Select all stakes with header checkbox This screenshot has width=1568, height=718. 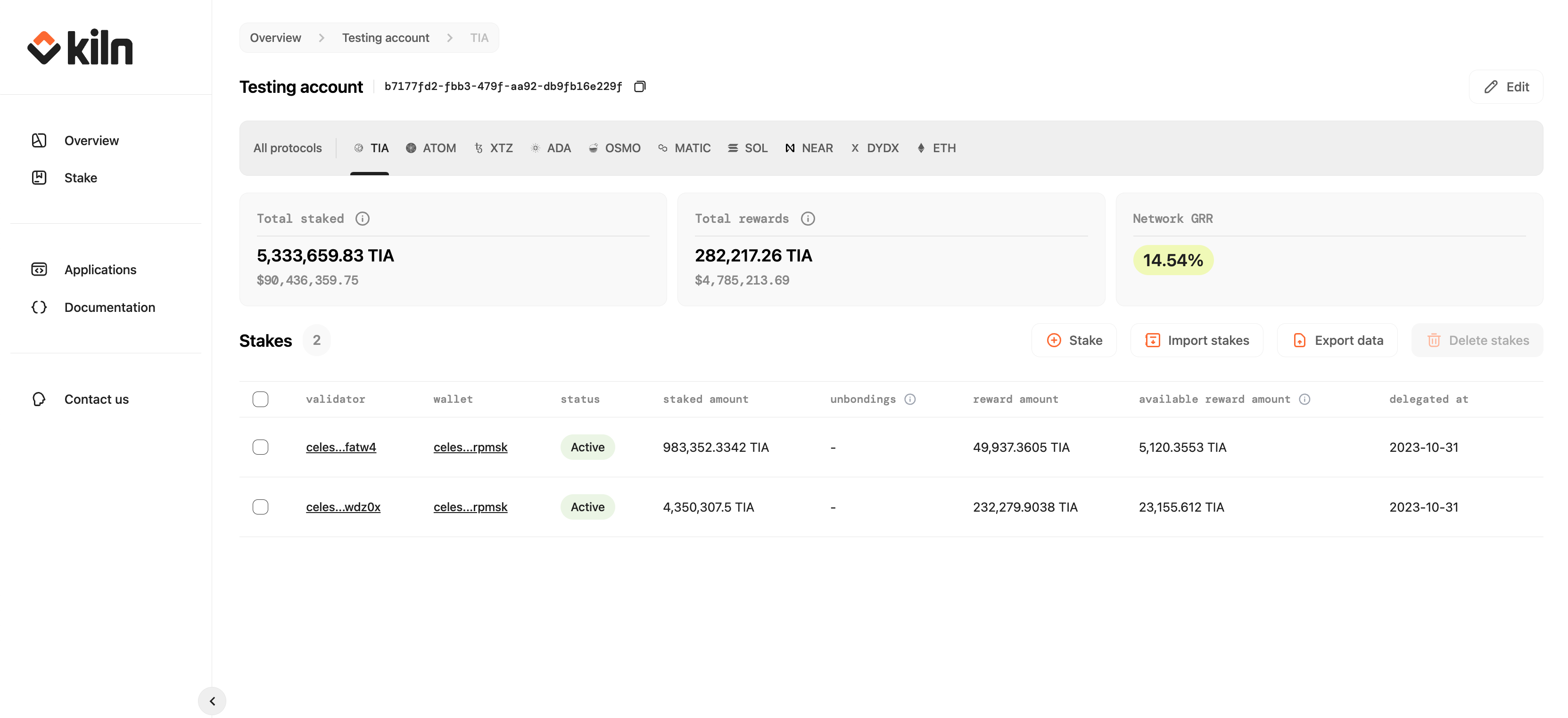[261, 399]
